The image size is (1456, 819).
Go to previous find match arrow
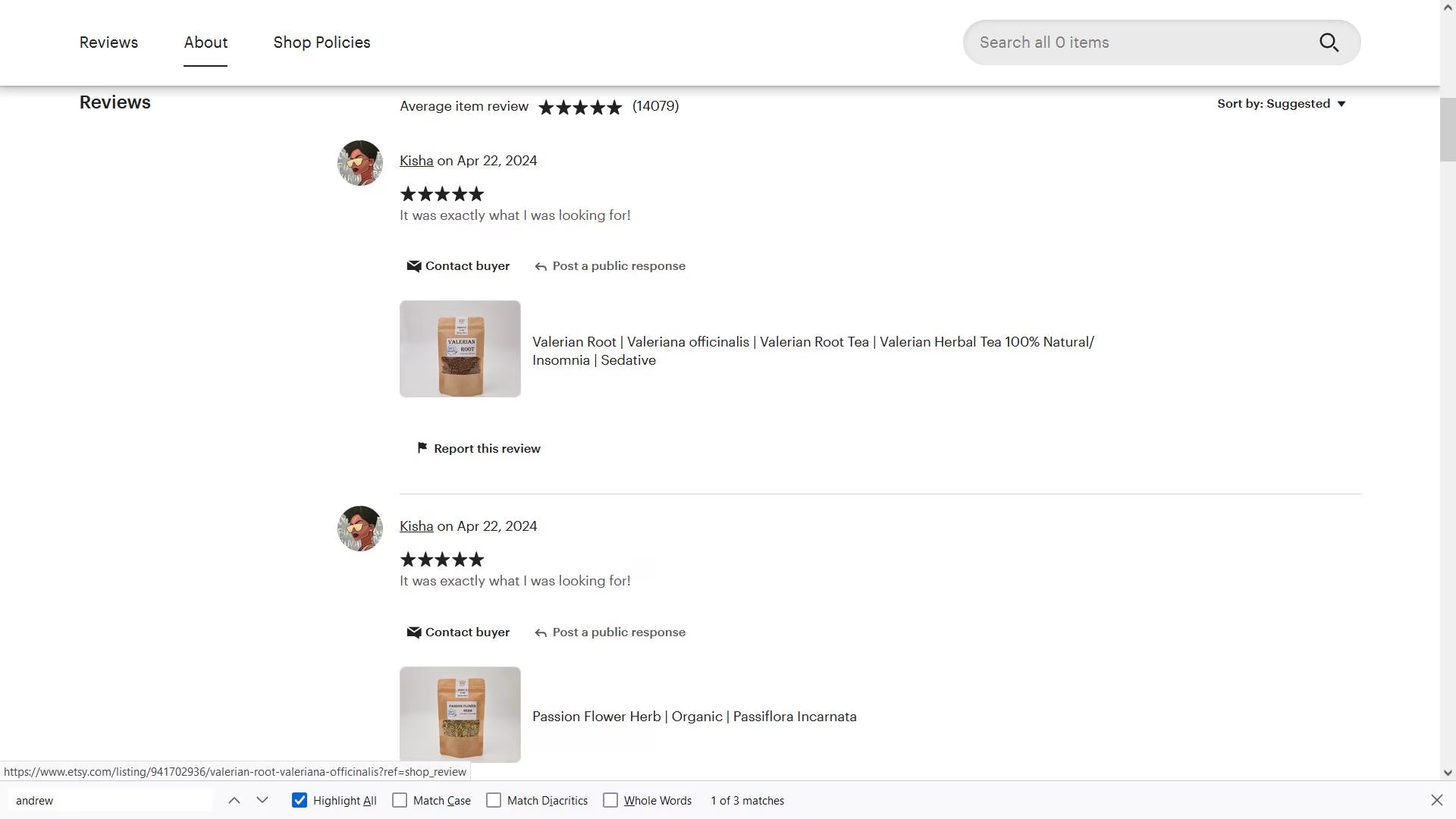[234, 800]
